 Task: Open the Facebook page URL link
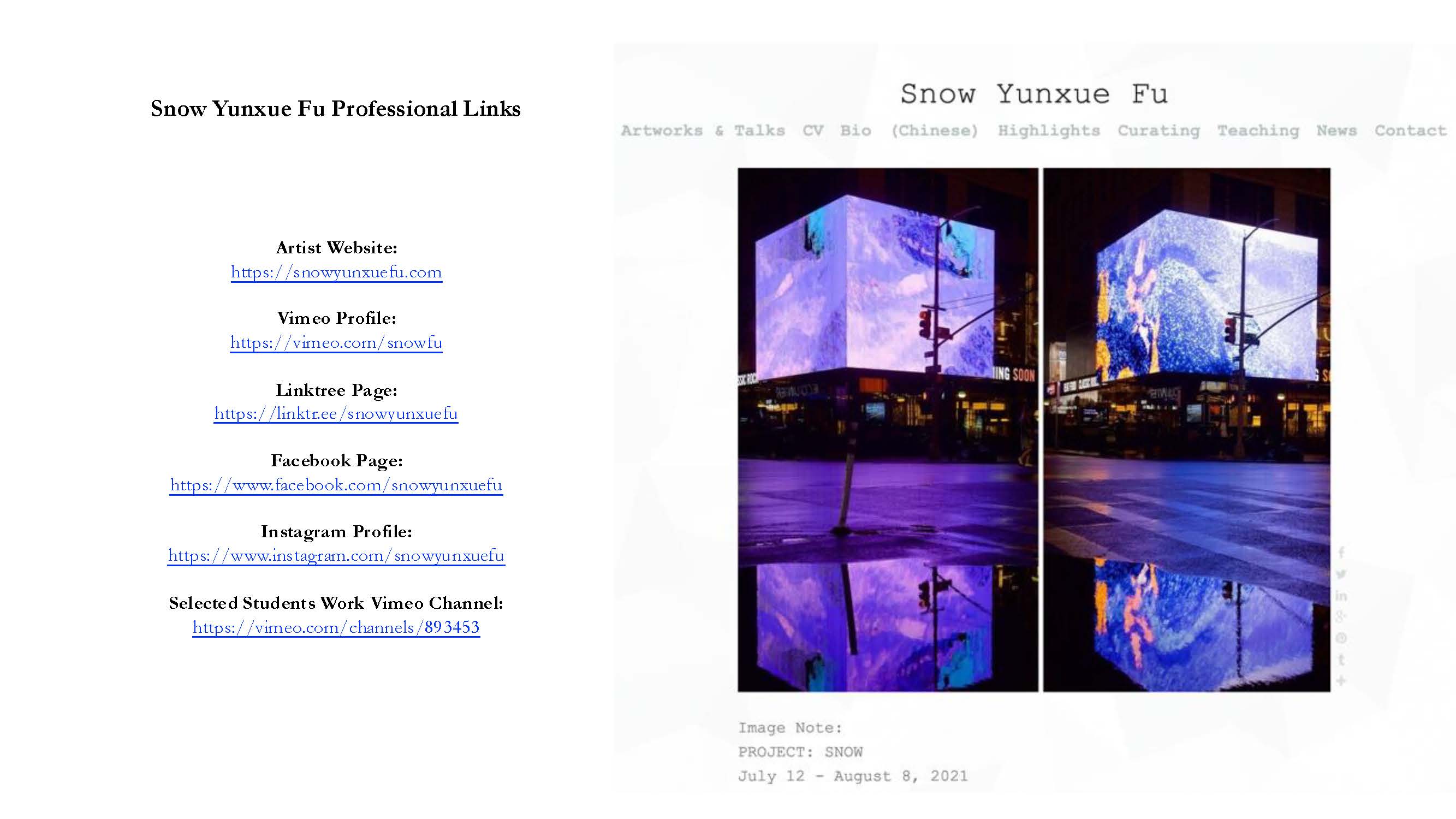pyautogui.click(x=336, y=485)
